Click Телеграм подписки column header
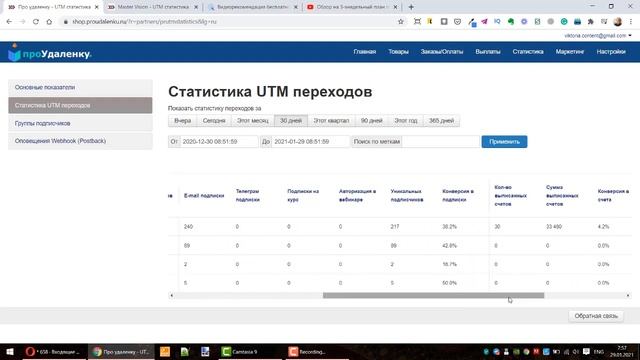The width and height of the screenshot is (640, 360). click(x=248, y=196)
